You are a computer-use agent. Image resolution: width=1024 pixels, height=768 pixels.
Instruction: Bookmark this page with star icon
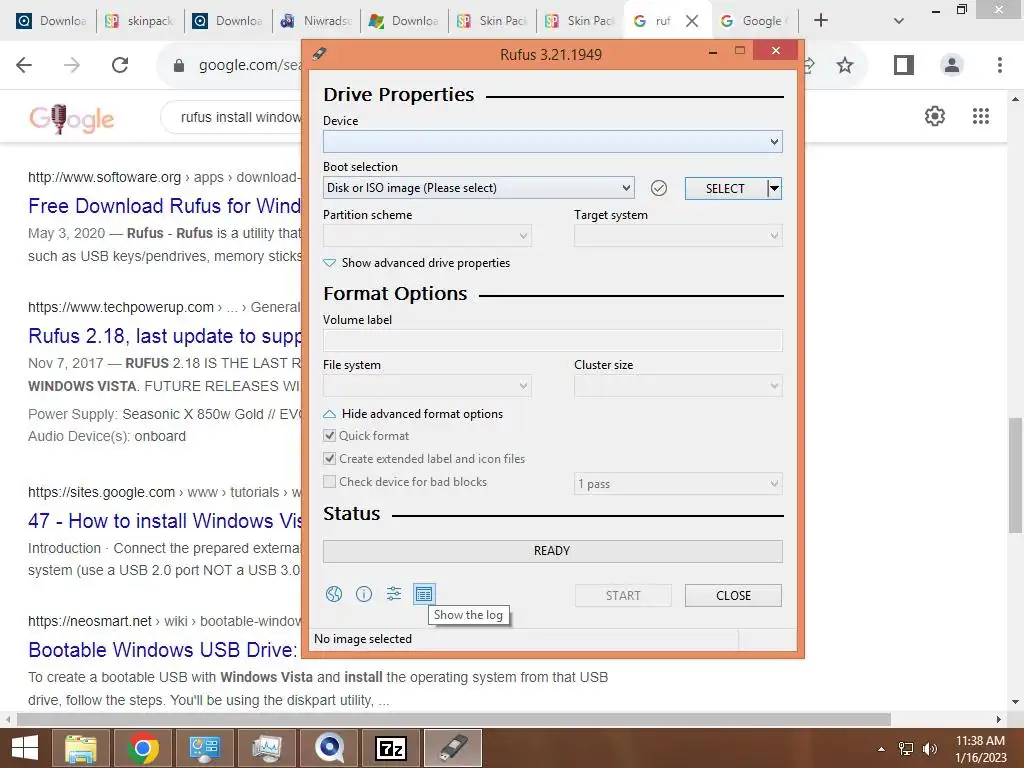845,65
